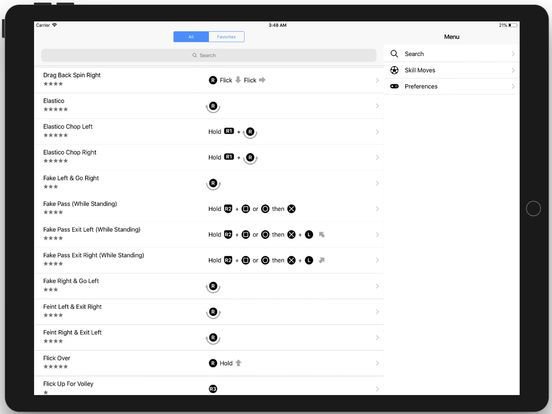Select the Feint Left & Exit Right move
The width and height of the screenshot is (552, 414).
tap(209, 312)
